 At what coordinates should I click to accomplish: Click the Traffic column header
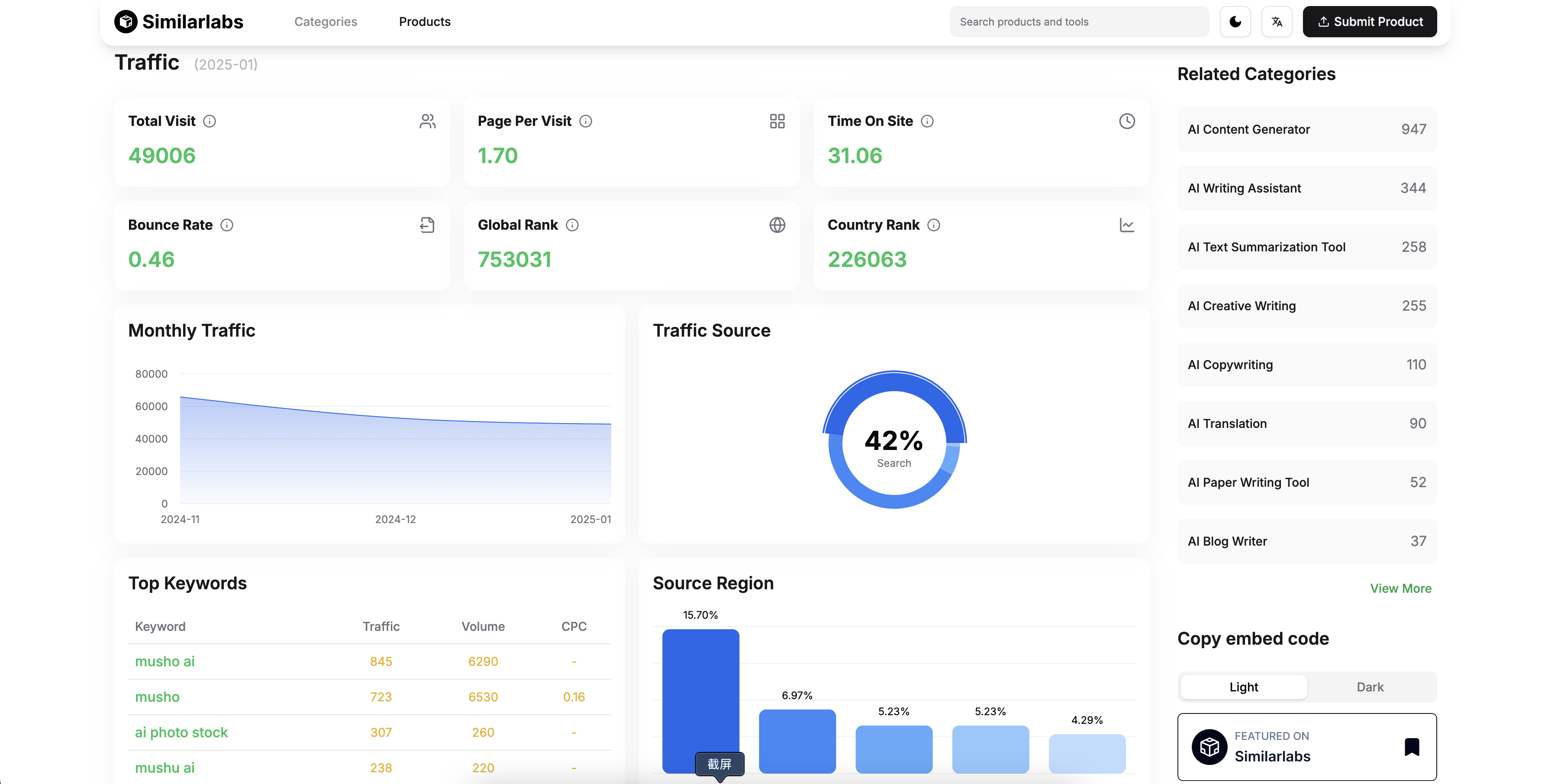point(381,627)
